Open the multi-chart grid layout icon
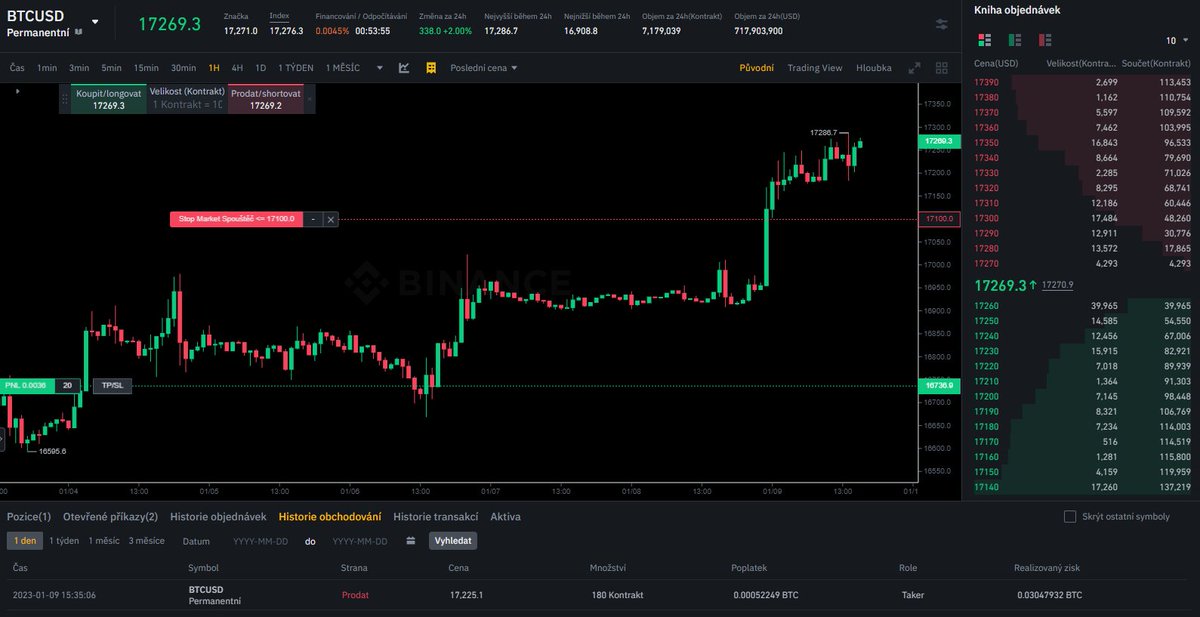1200x617 pixels. coord(941,68)
